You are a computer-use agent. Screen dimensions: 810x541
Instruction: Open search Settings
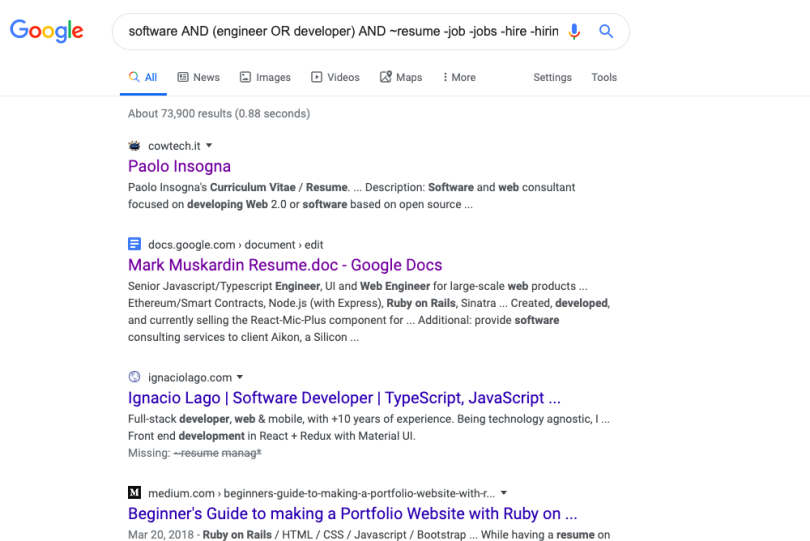point(552,78)
